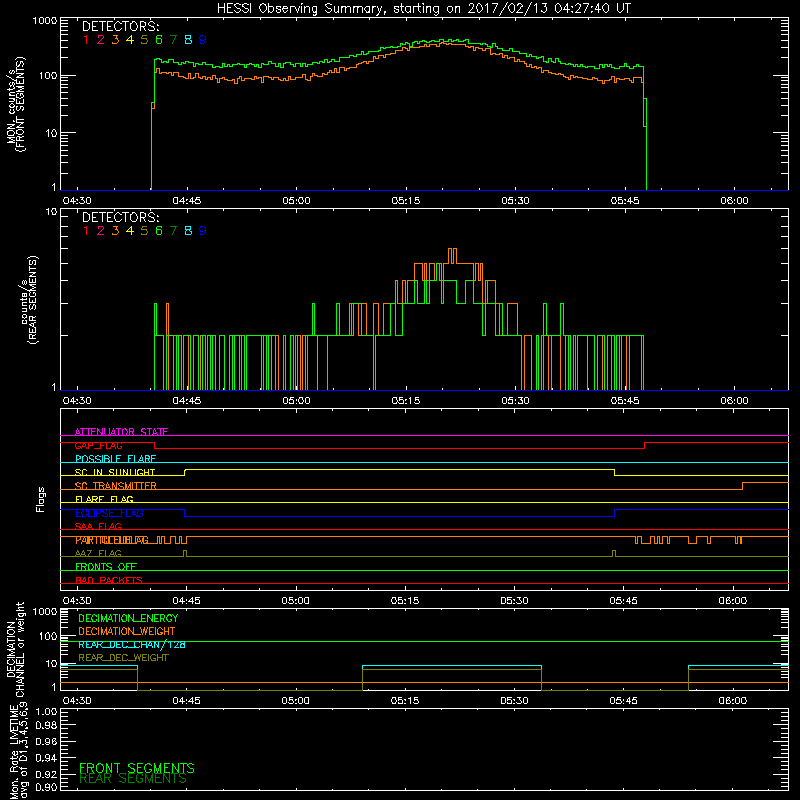Image resolution: width=800 pixels, height=800 pixels.
Task: Click the FRONT SEGMENTS livetime legend text
Action: (x=137, y=768)
